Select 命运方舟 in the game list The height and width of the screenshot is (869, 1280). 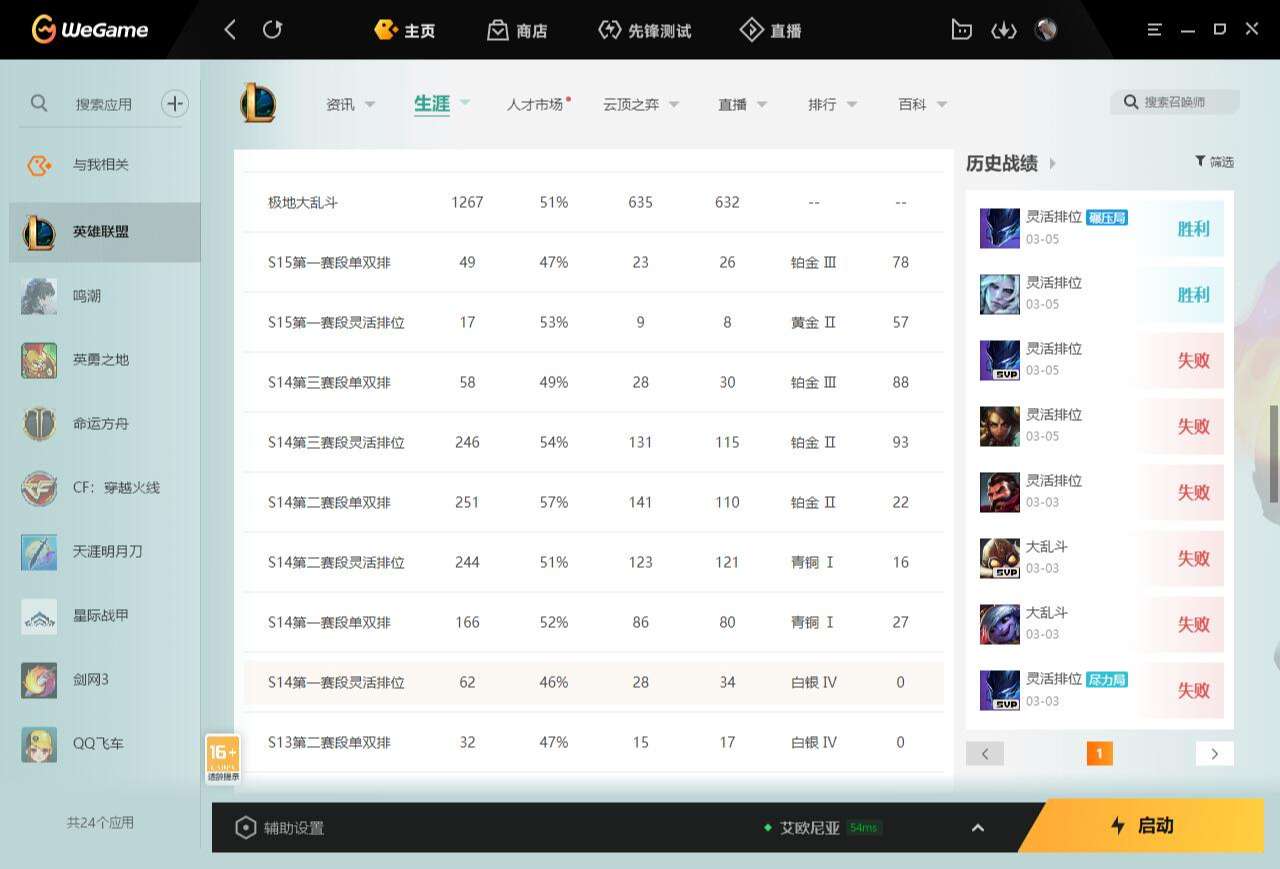[x=105, y=424]
